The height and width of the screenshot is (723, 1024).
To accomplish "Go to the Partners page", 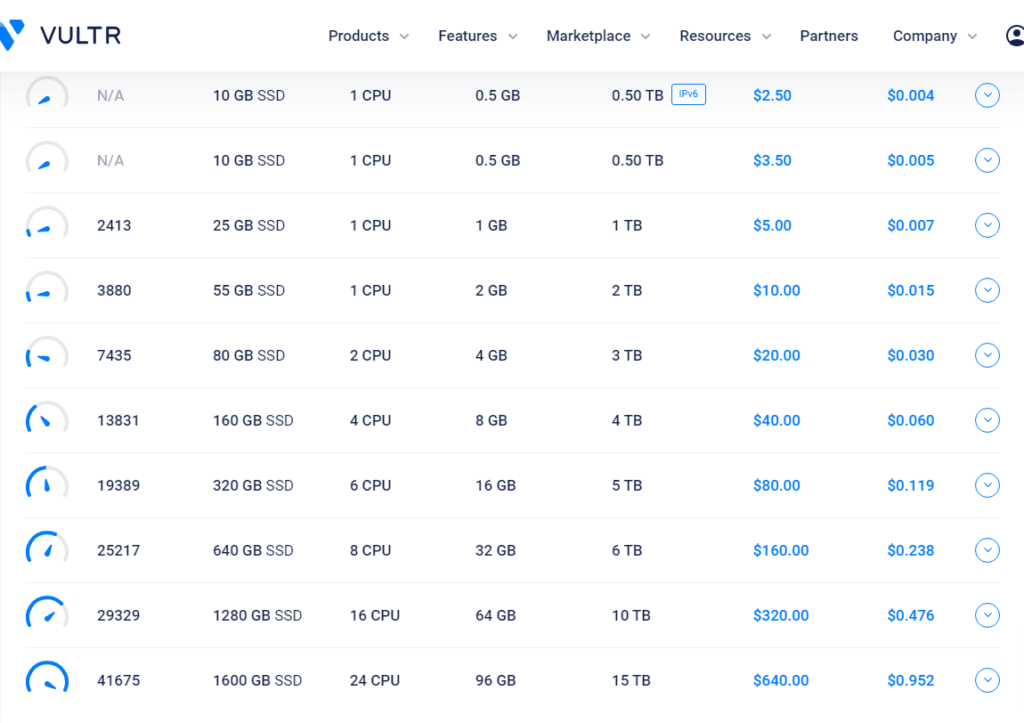I will pyautogui.click(x=828, y=36).
